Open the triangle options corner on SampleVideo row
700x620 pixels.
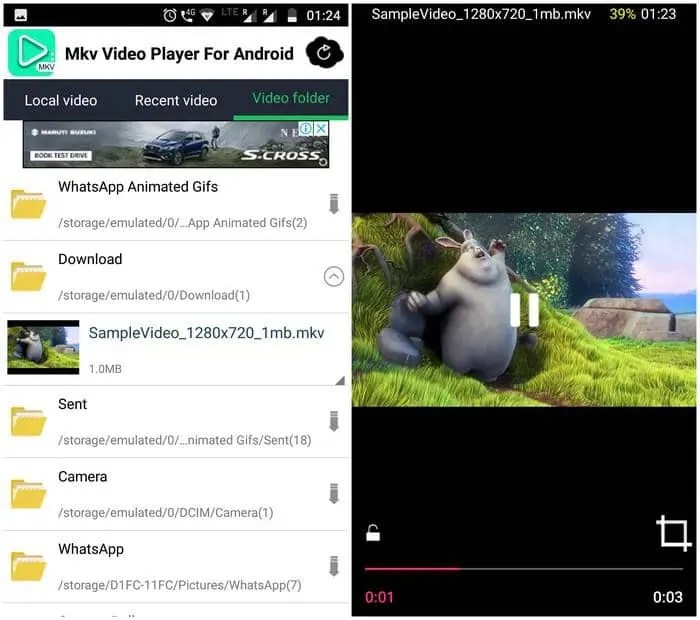tap(340, 380)
